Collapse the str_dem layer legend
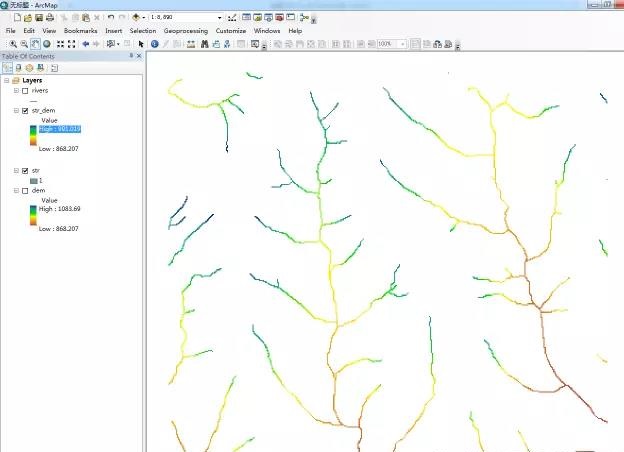This screenshot has height=452, width=624. (x=16, y=111)
